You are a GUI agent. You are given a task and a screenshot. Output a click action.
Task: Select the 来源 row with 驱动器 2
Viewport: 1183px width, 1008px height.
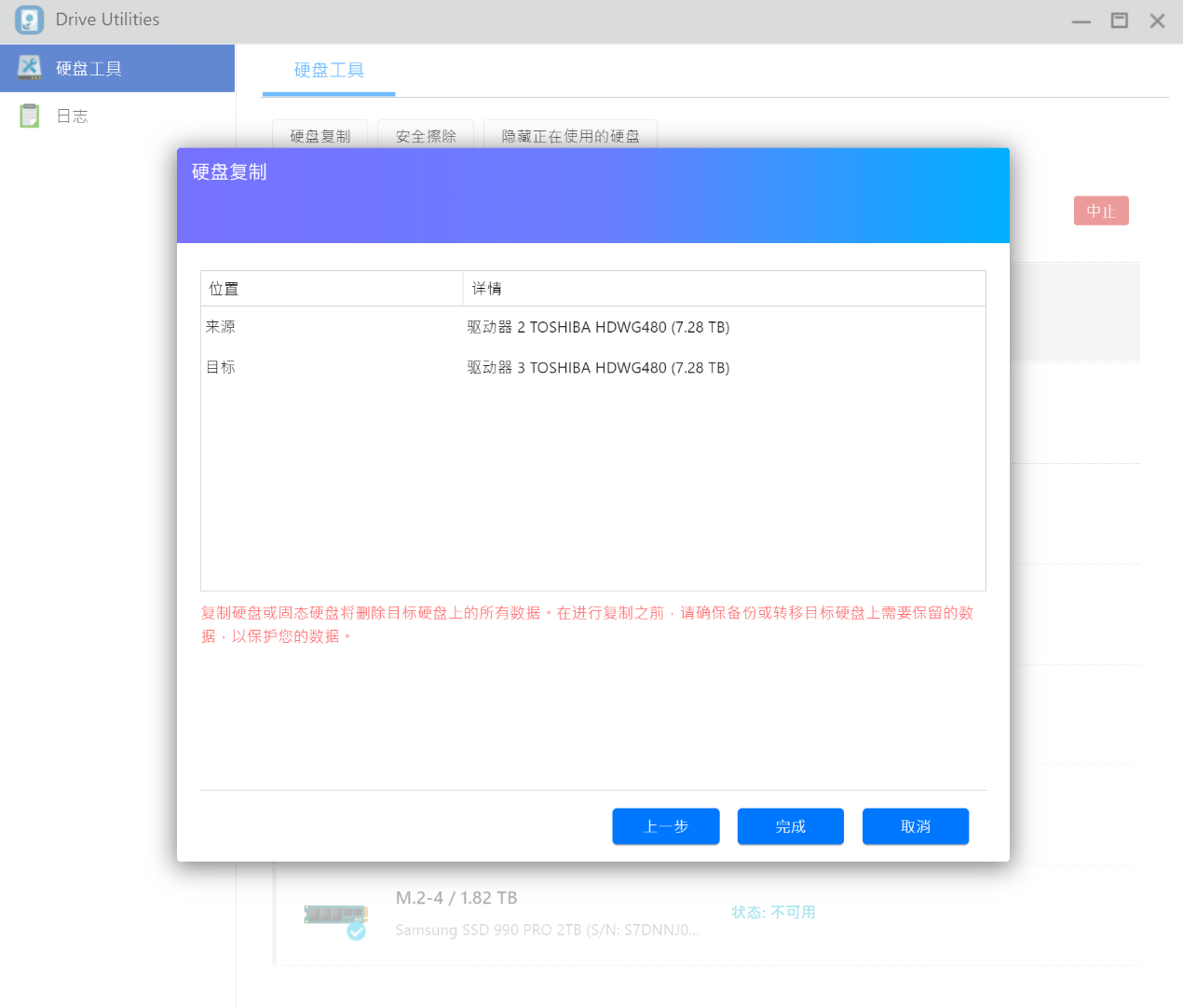click(592, 327)
